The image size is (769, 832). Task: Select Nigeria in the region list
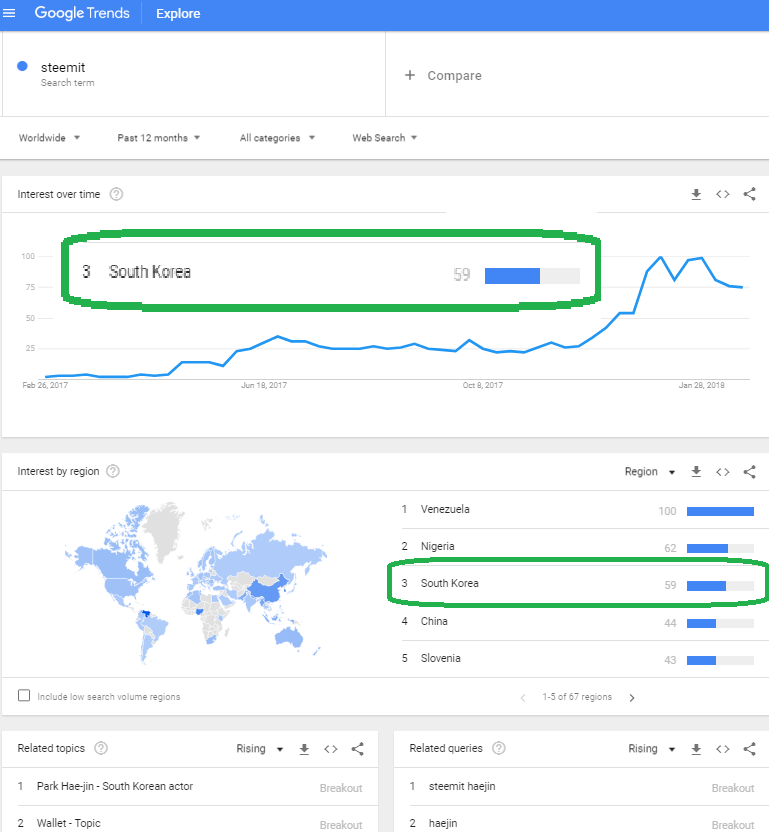click(577, 547)
